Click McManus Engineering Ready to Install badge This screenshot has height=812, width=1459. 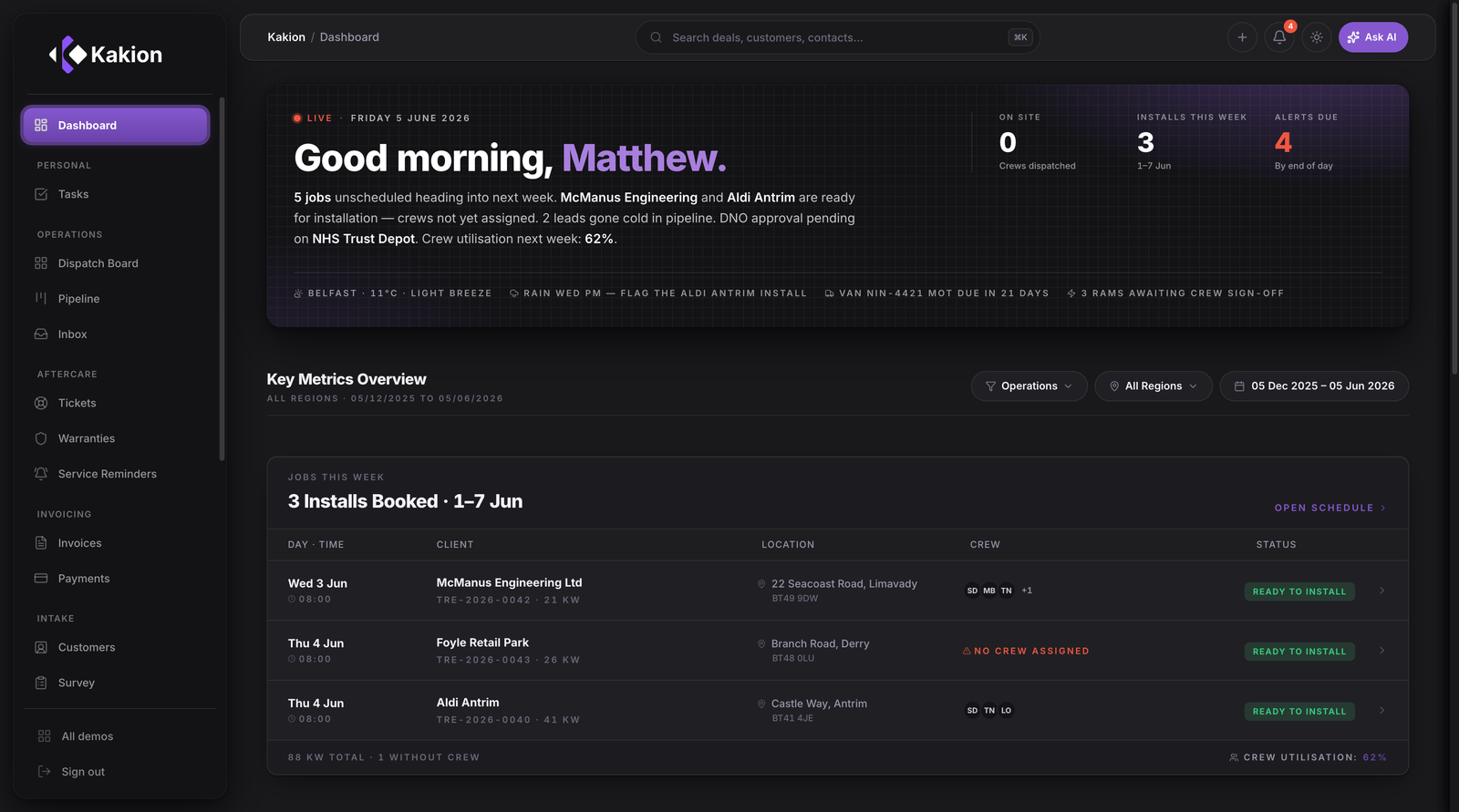1299,591
